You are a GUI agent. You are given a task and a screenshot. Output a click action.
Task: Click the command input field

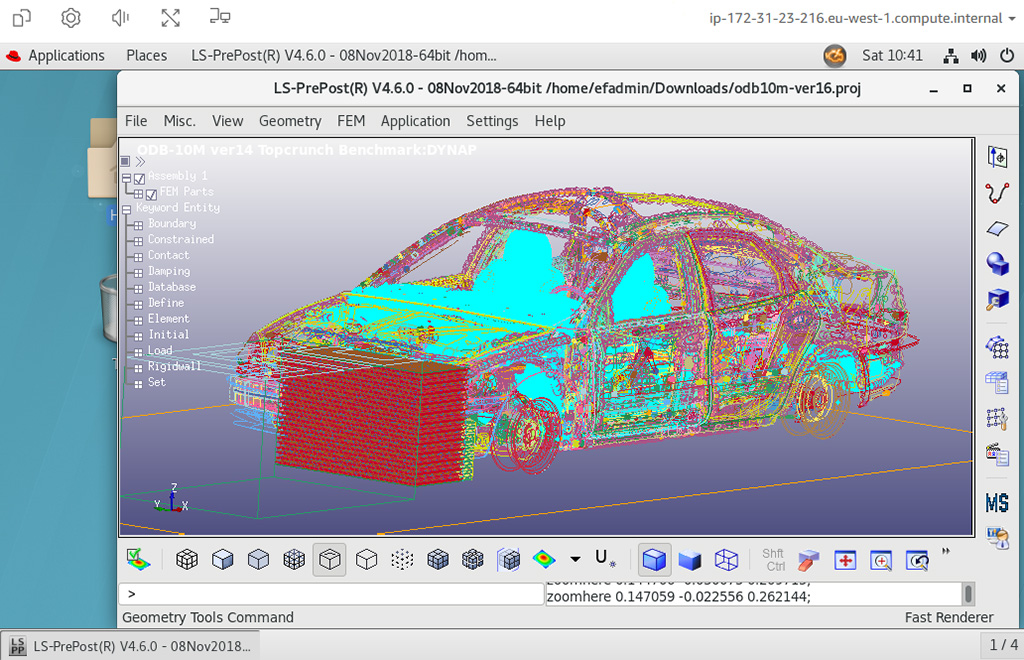coord(330,594)
